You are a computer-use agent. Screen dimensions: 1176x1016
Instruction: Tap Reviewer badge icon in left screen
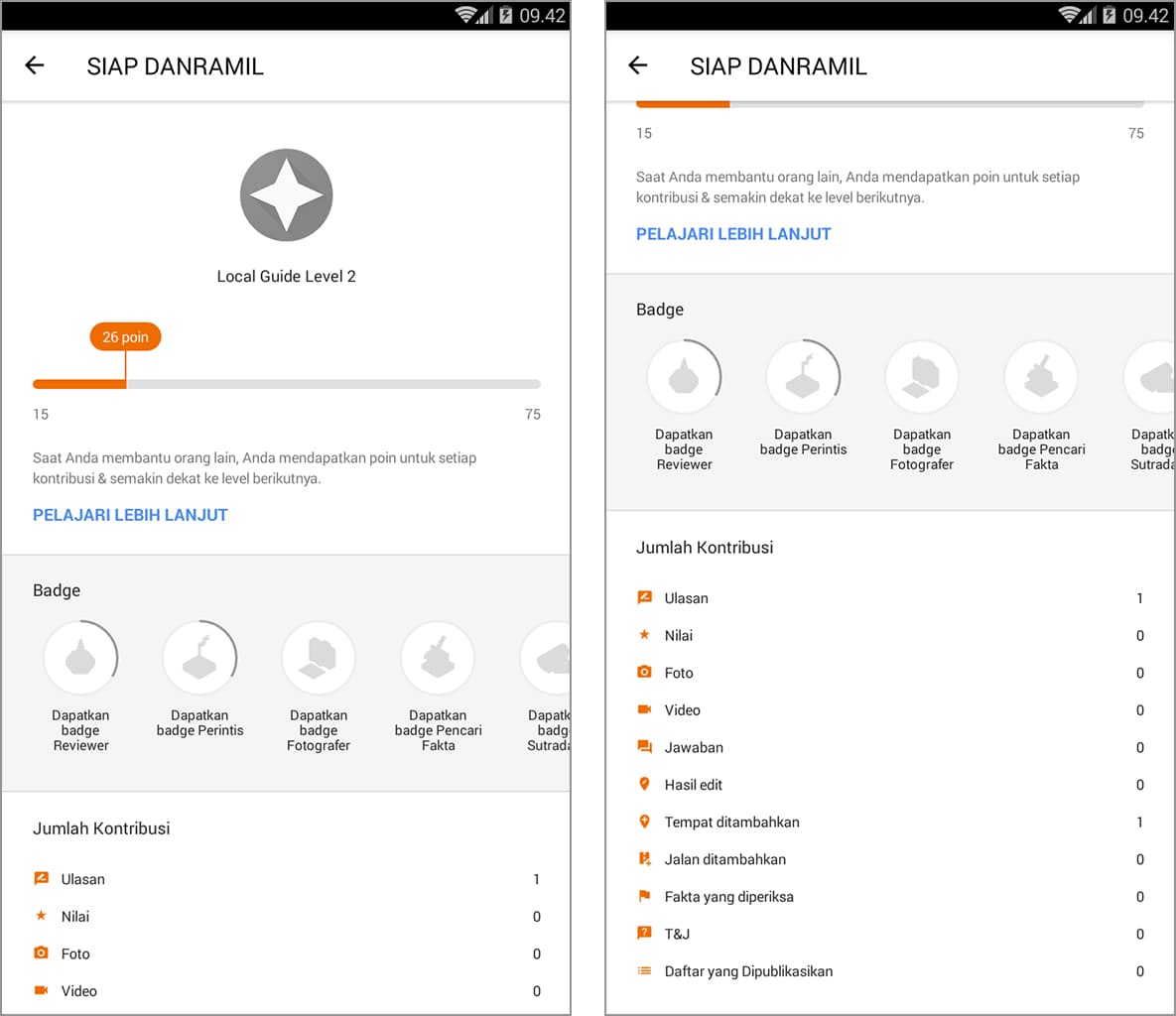coord(81,659)
